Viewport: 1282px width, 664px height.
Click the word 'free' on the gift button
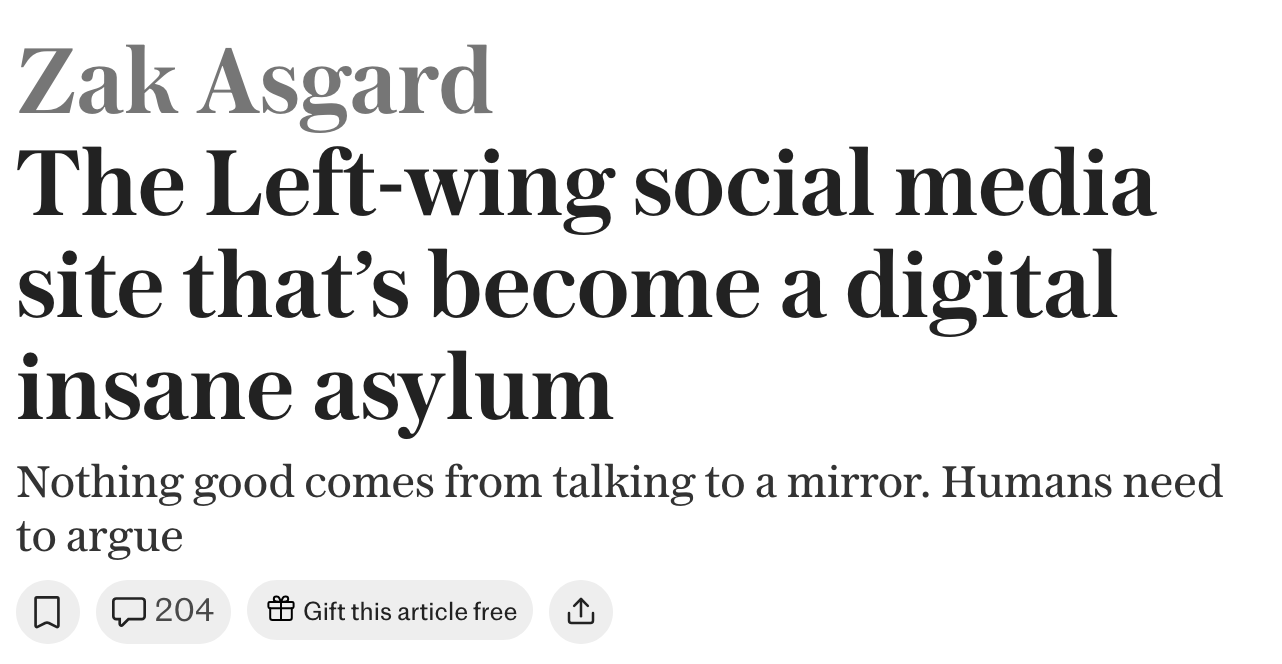(x=496, y=611)
